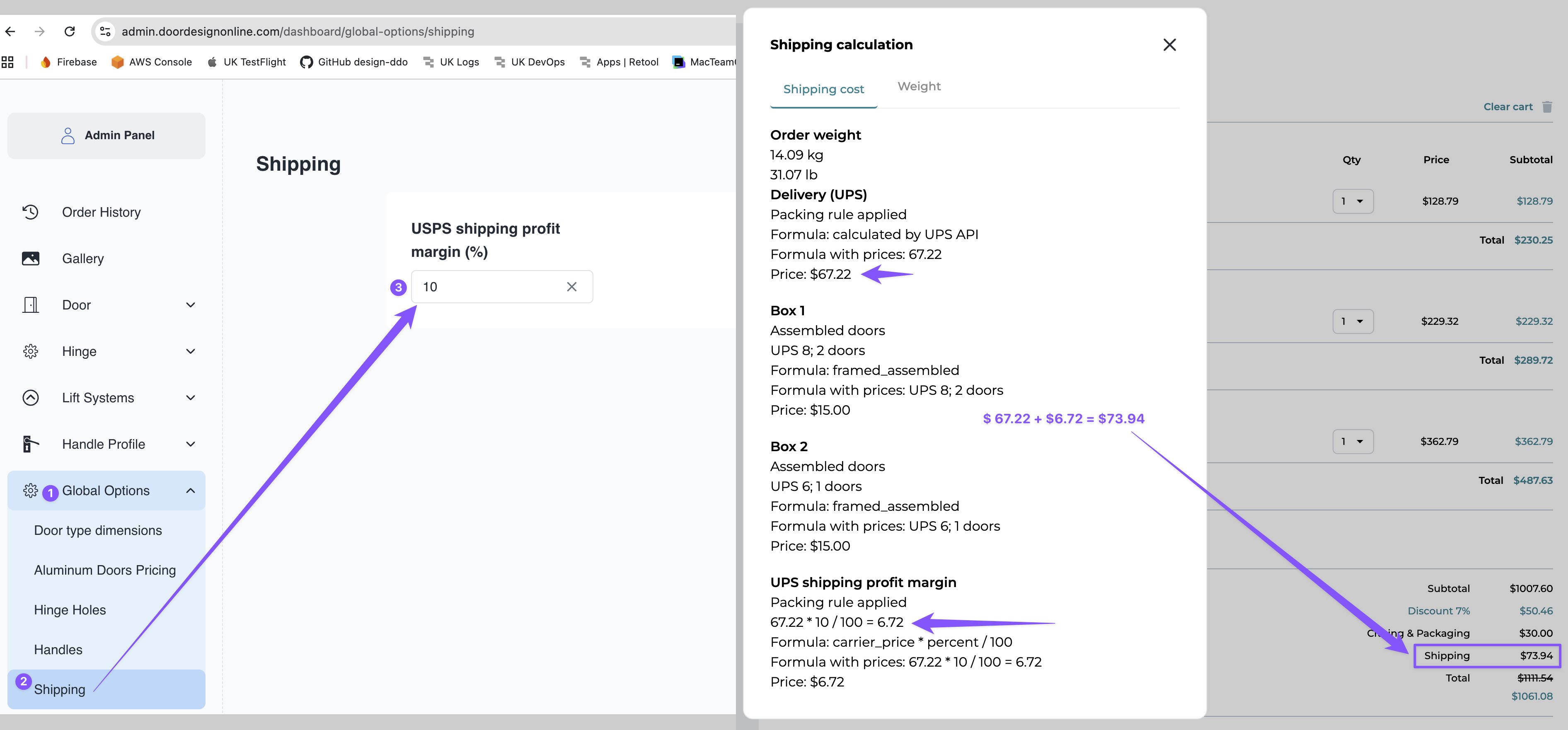This screenshot has height=730, width=1568.
Task: Click the Lift Systems arrow-circle icon
Action: click(30, 398)
